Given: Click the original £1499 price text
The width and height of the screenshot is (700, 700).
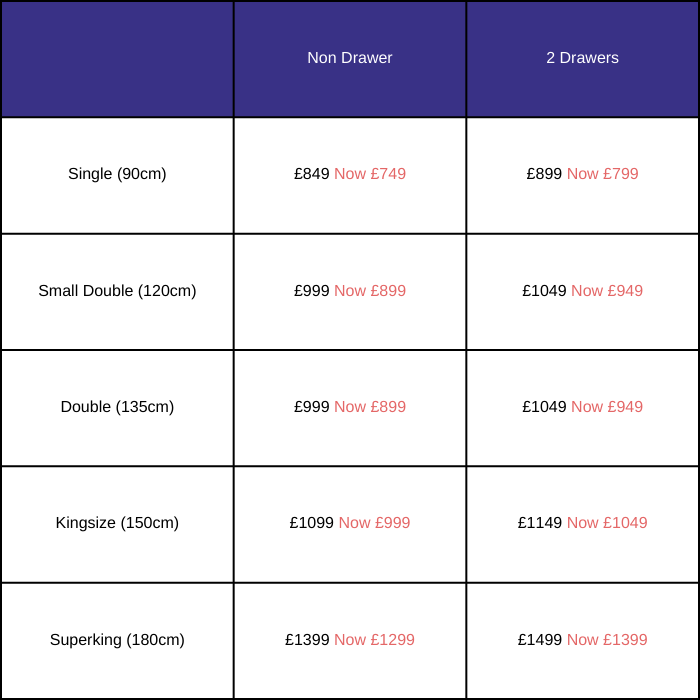Looking at the screenshot, I should (x=540, y=640).
